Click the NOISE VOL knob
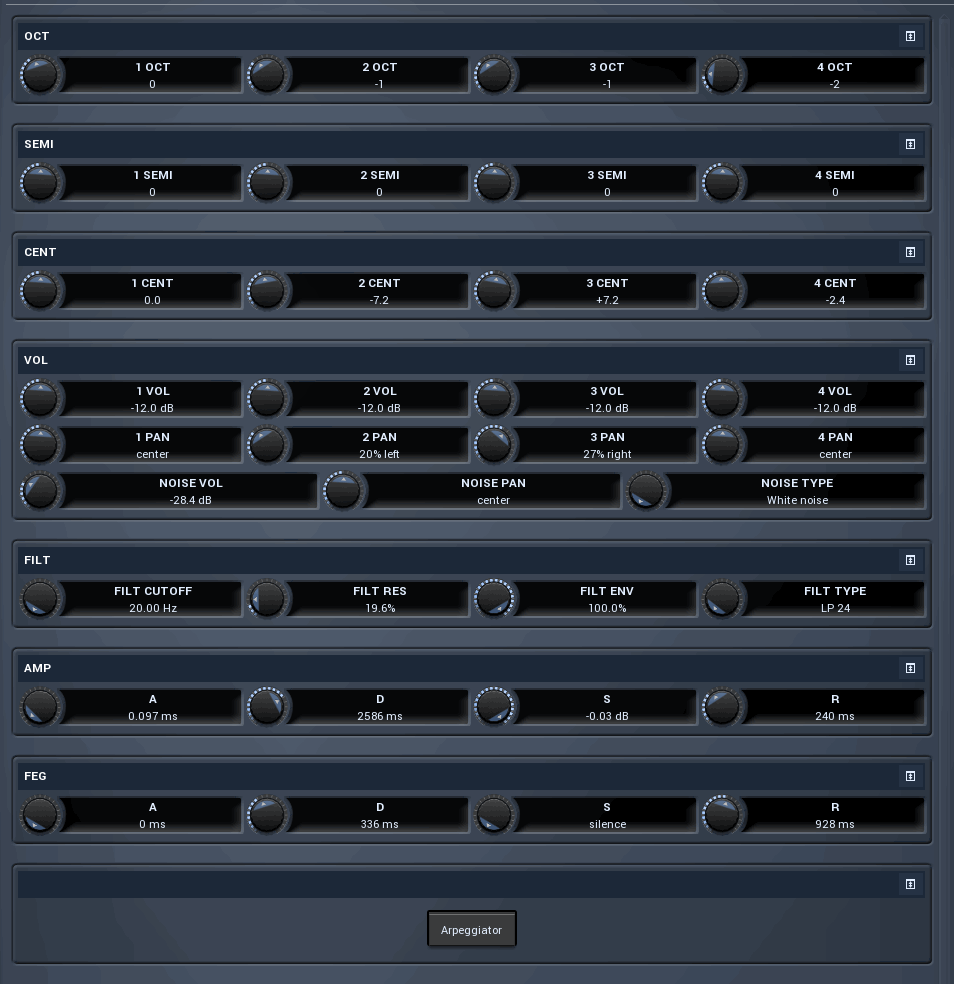The width and height of the screenshot is (954, 984). coord(40,491)
